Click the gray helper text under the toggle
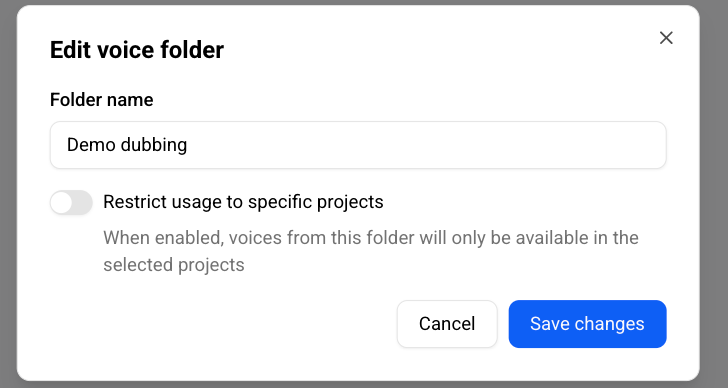The image size is (728, 388). 370,251
